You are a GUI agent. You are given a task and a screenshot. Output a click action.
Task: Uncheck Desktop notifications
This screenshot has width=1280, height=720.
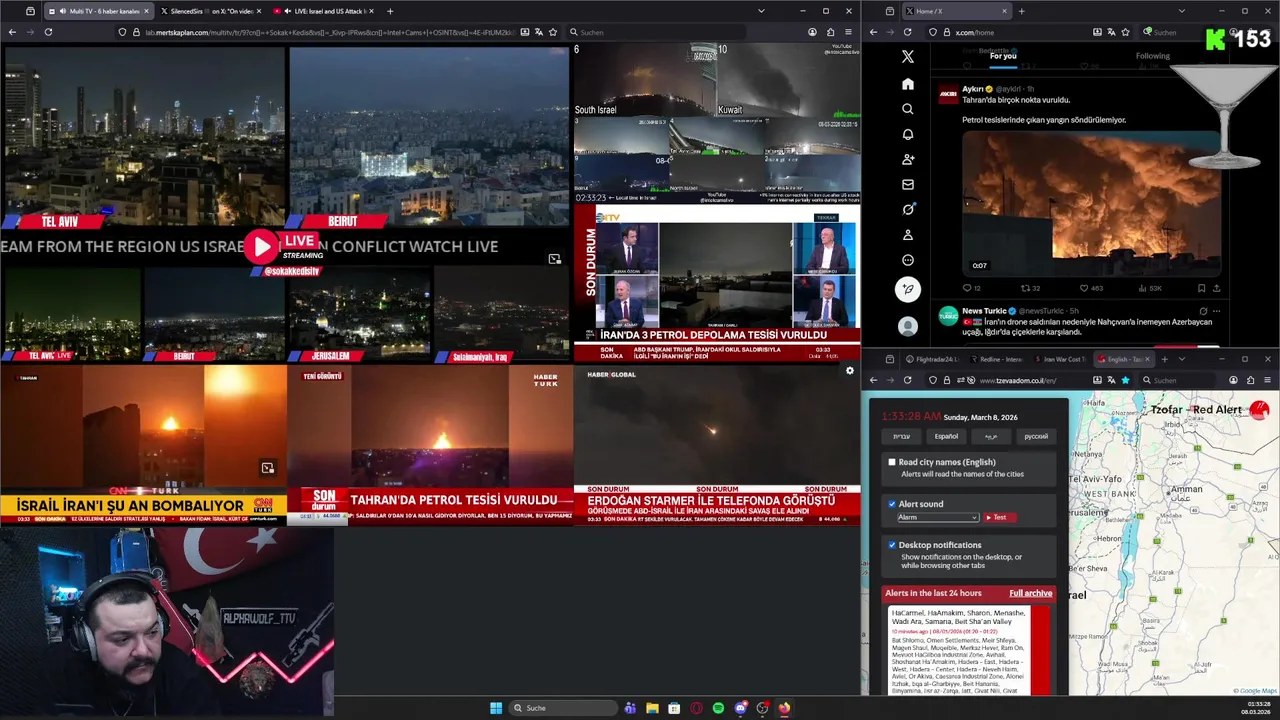click(892, 545)
